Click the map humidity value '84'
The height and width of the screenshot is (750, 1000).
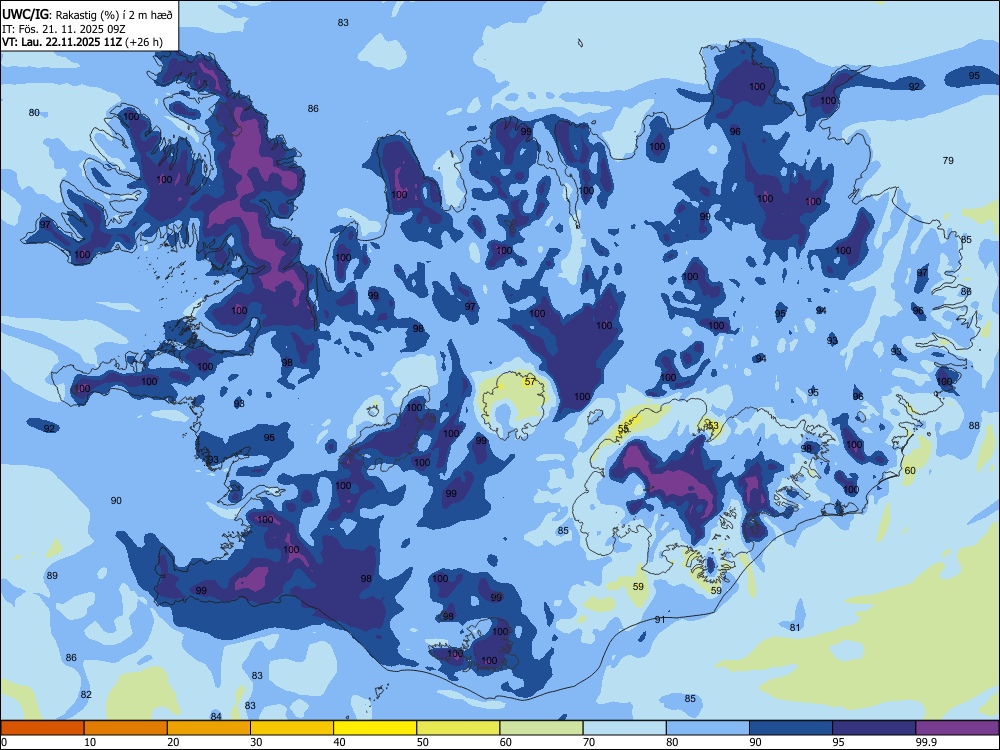(216, 717)
